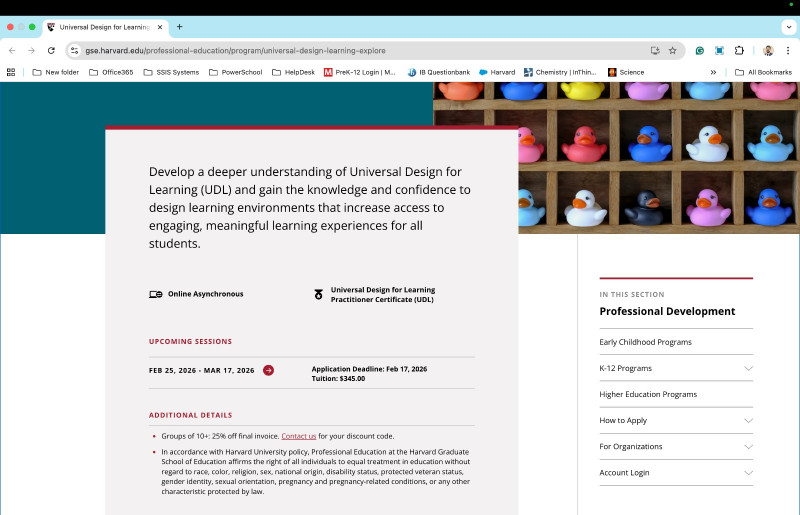Reload the page with the refresh button
The height and width of the screenshot is (515, 800).
point(51,50)
